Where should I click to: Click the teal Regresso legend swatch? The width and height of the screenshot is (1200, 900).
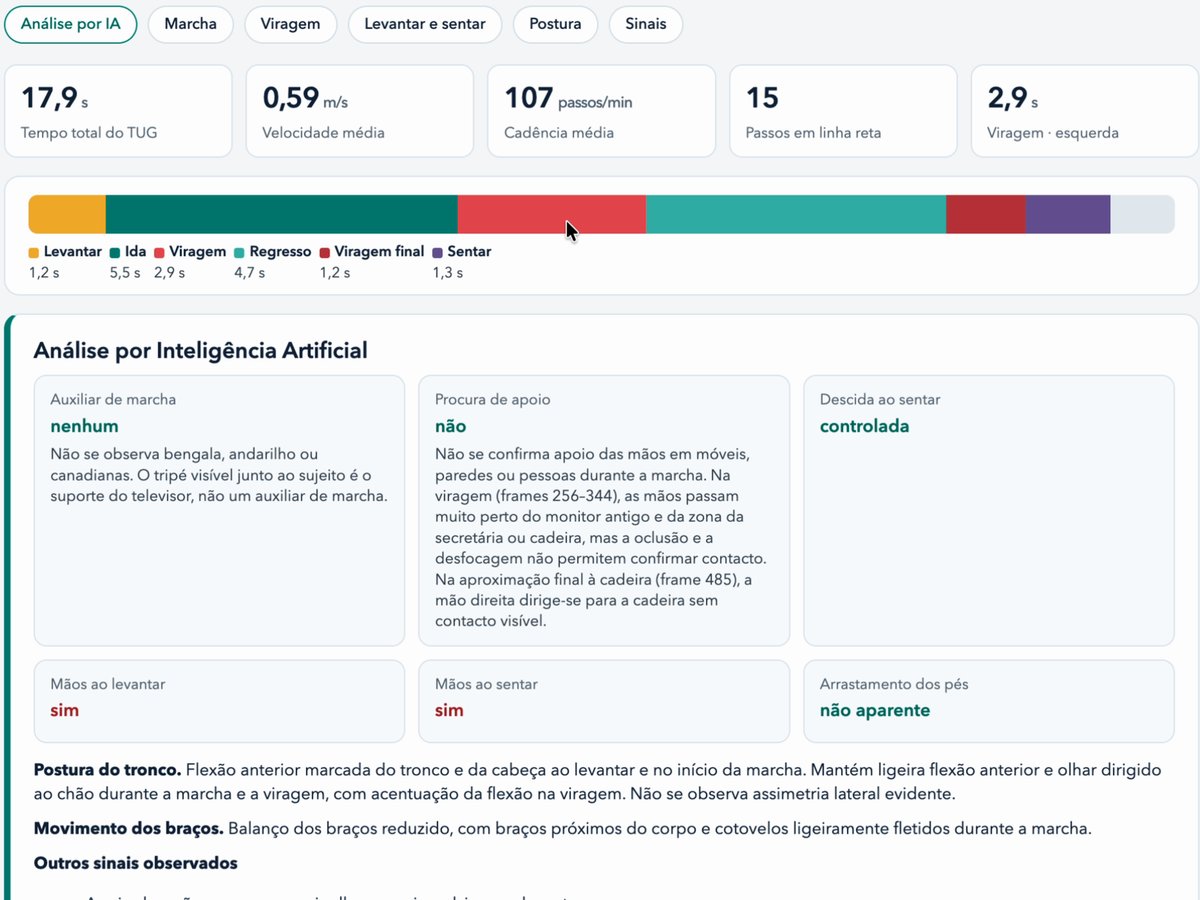[x=239, y=252]
